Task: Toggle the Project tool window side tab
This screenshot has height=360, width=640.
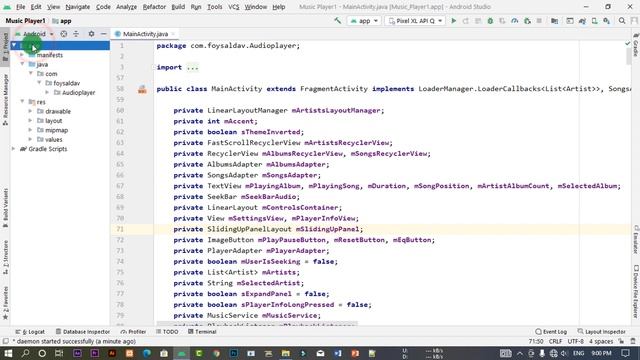Action: (x=5, y=47)
